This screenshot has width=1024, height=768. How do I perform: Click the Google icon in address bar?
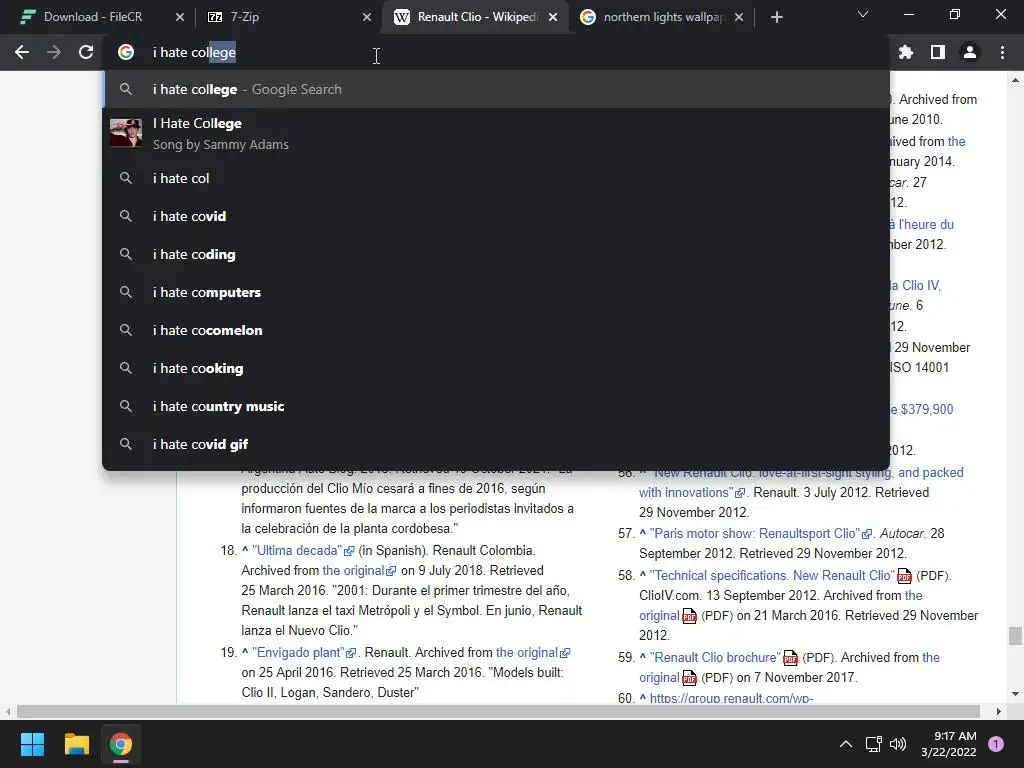pyautogui.click(x=126, y=52)
